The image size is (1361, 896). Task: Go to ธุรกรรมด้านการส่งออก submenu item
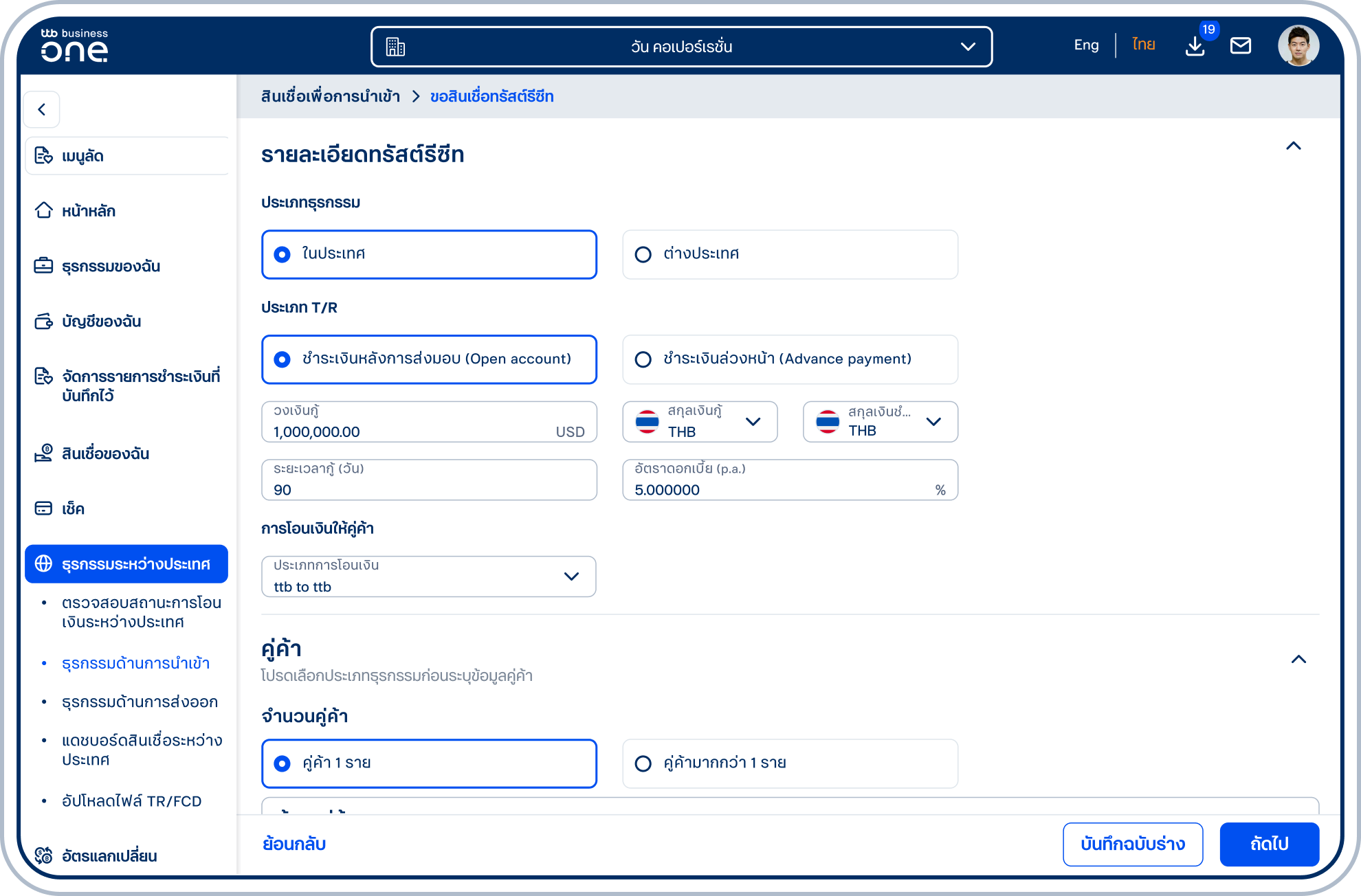140,702
